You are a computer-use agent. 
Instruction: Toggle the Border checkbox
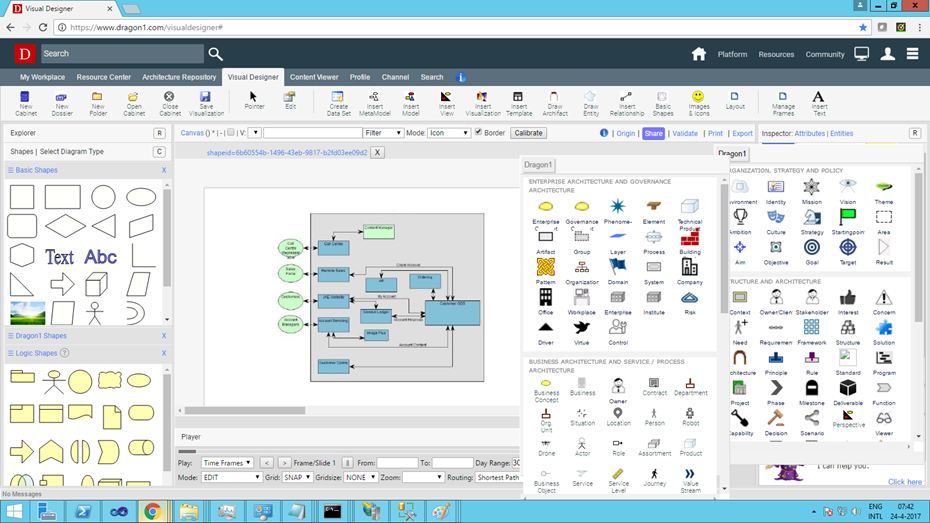(478, 132)
